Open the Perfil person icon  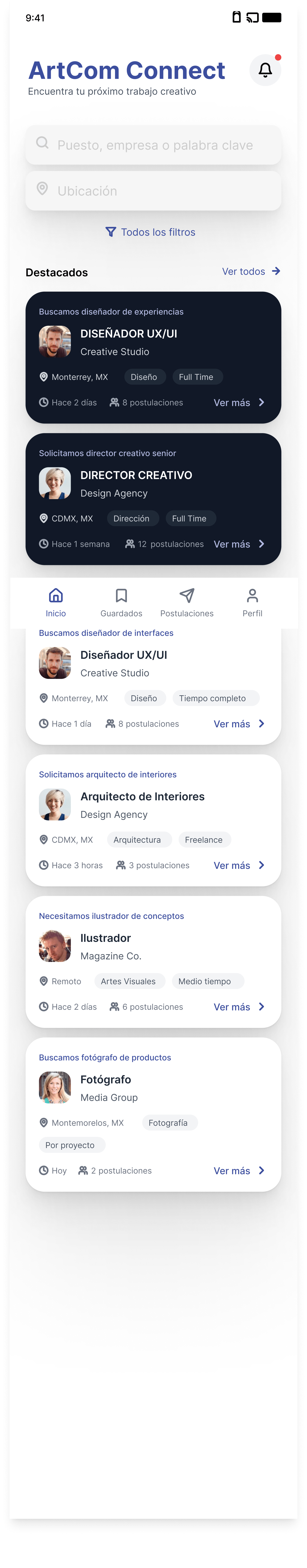coord(252,595)
